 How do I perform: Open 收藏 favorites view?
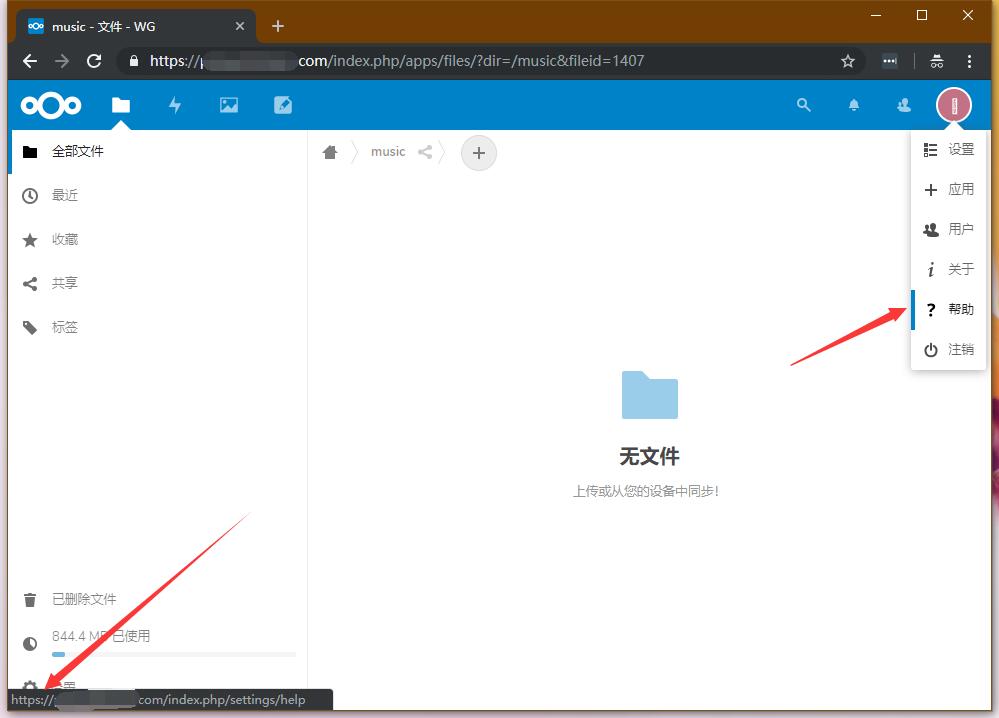pyautogui.click(x=158, y=240)
